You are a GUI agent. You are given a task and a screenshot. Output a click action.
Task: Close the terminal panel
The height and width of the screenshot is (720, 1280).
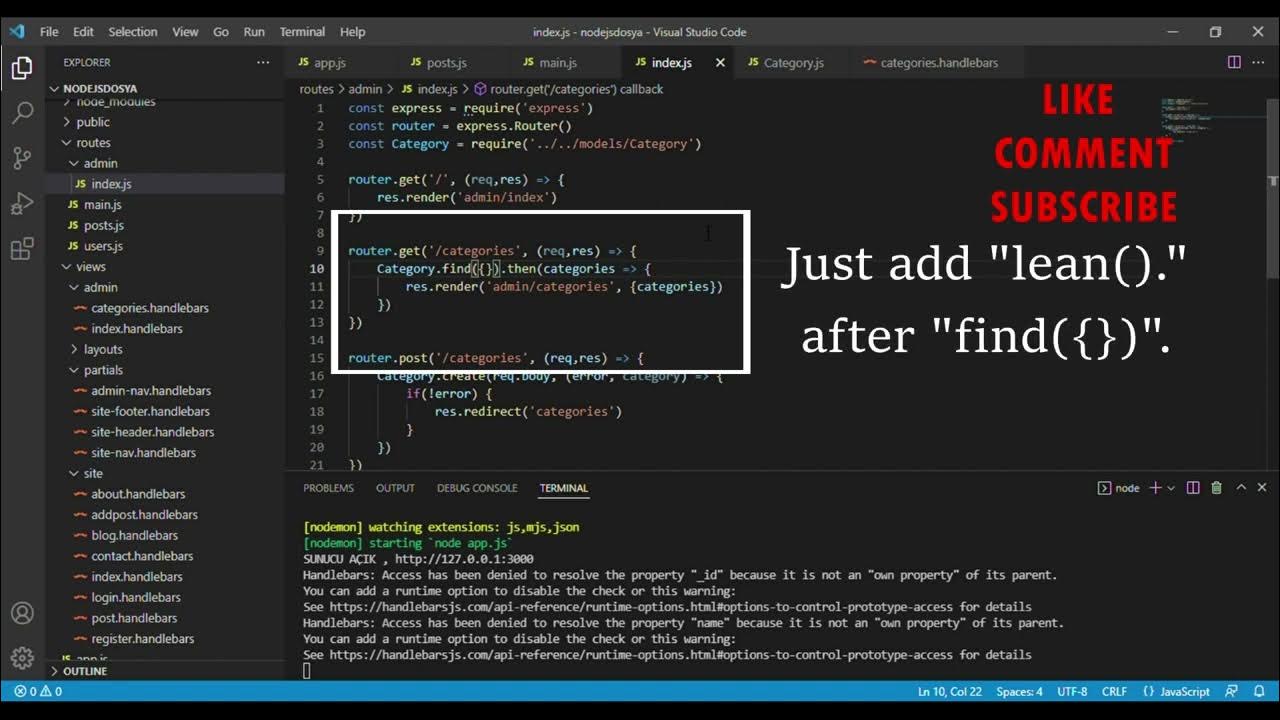click(x=1262, y=488)
